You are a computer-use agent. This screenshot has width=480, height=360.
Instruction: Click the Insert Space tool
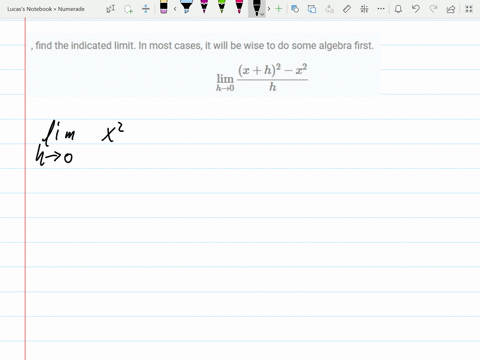[146, 9]
